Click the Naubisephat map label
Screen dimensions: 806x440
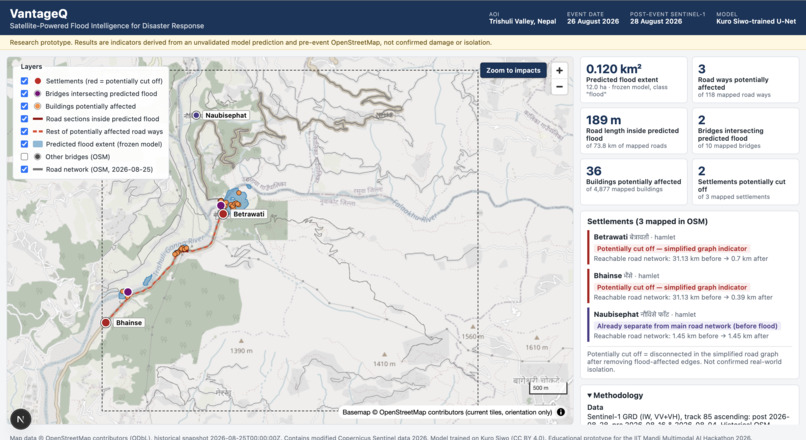[x=226, y=115]
